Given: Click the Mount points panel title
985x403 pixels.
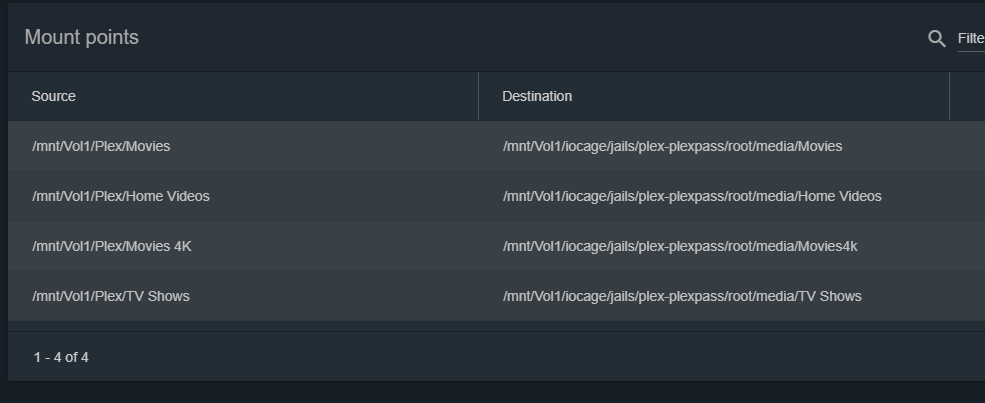Looking at the screenshot, I should point(82,37).
